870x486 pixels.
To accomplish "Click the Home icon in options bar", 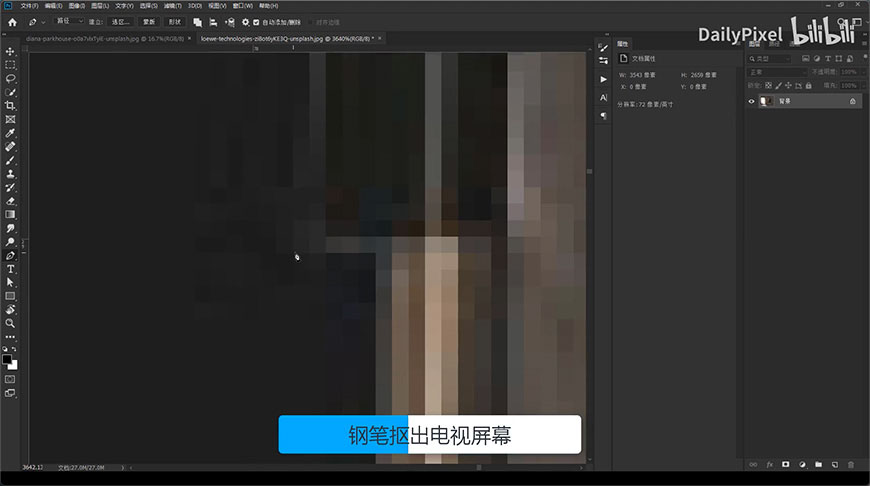I will pos(12,22).
